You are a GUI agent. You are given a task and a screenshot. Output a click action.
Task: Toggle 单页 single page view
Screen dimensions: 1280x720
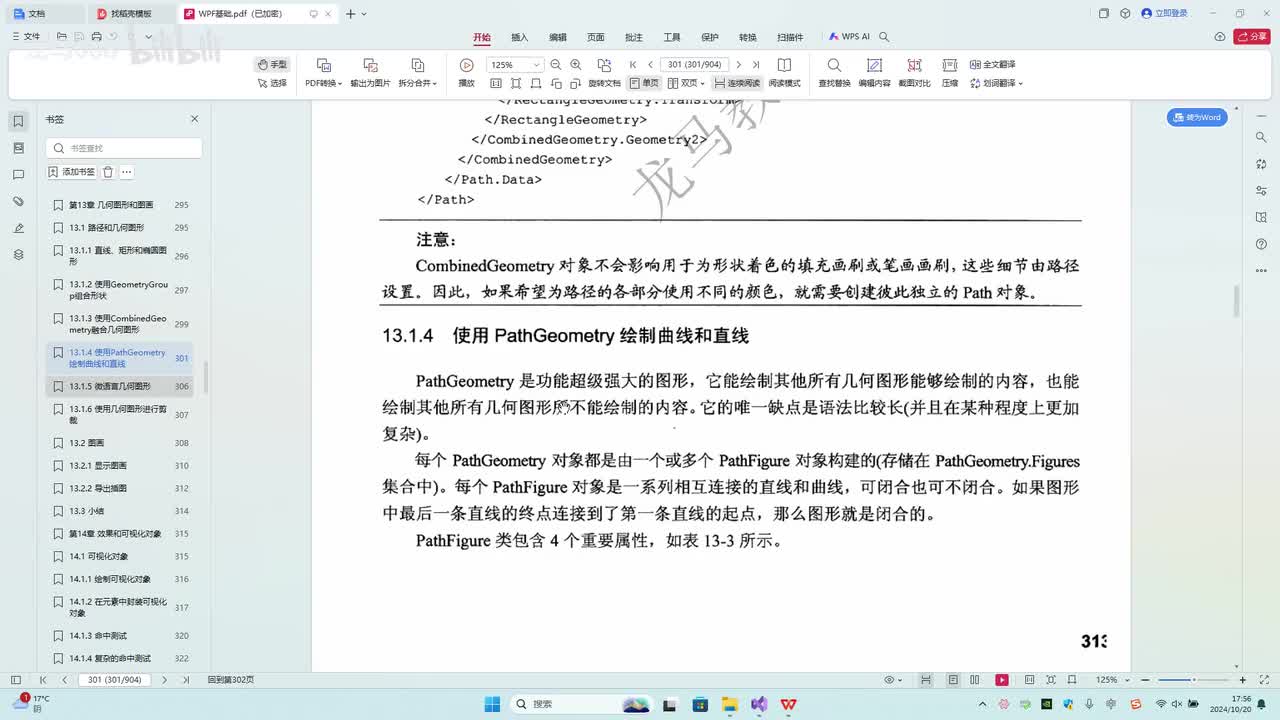pyautogui.click(x=644, y=83)
